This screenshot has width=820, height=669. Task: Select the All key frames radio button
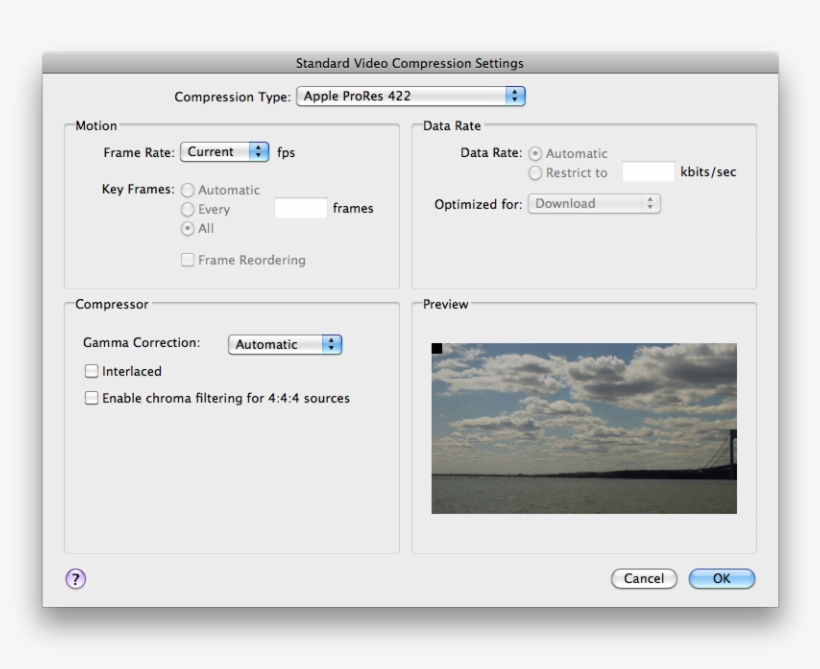tap(186, 228)
